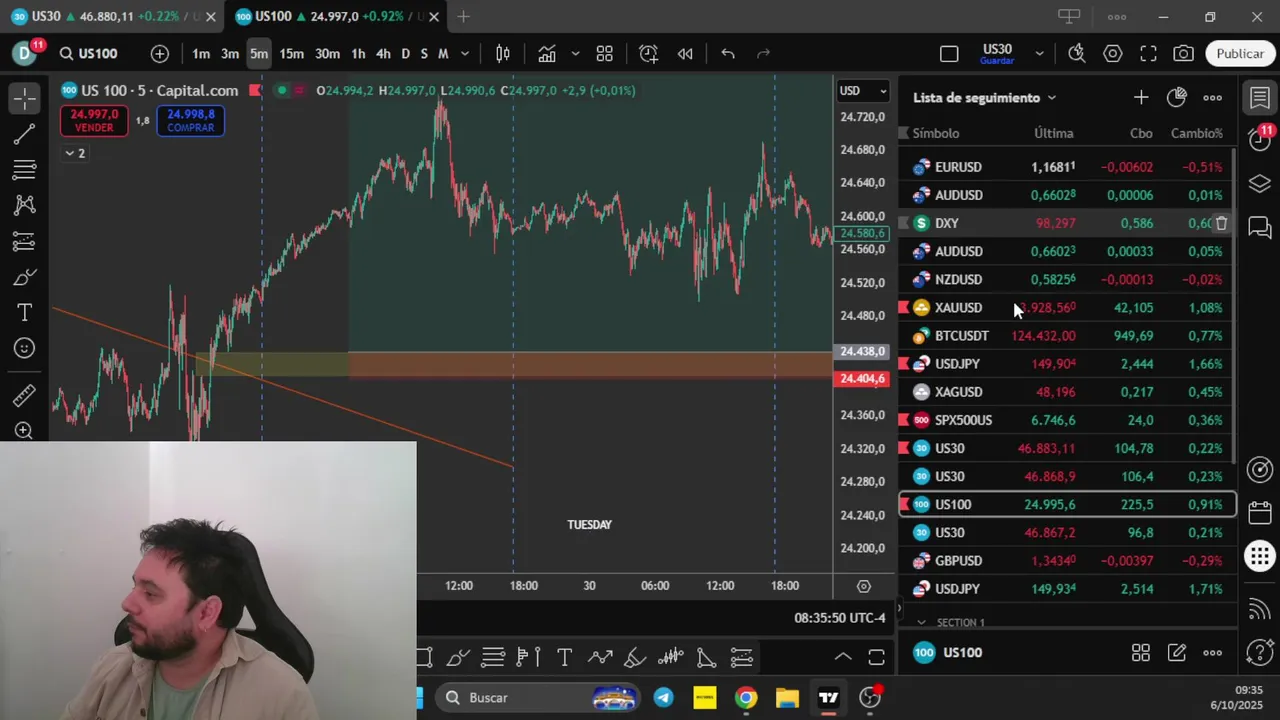
Task: Delete DXY from the watchlist
Action: coord(1221,223)
